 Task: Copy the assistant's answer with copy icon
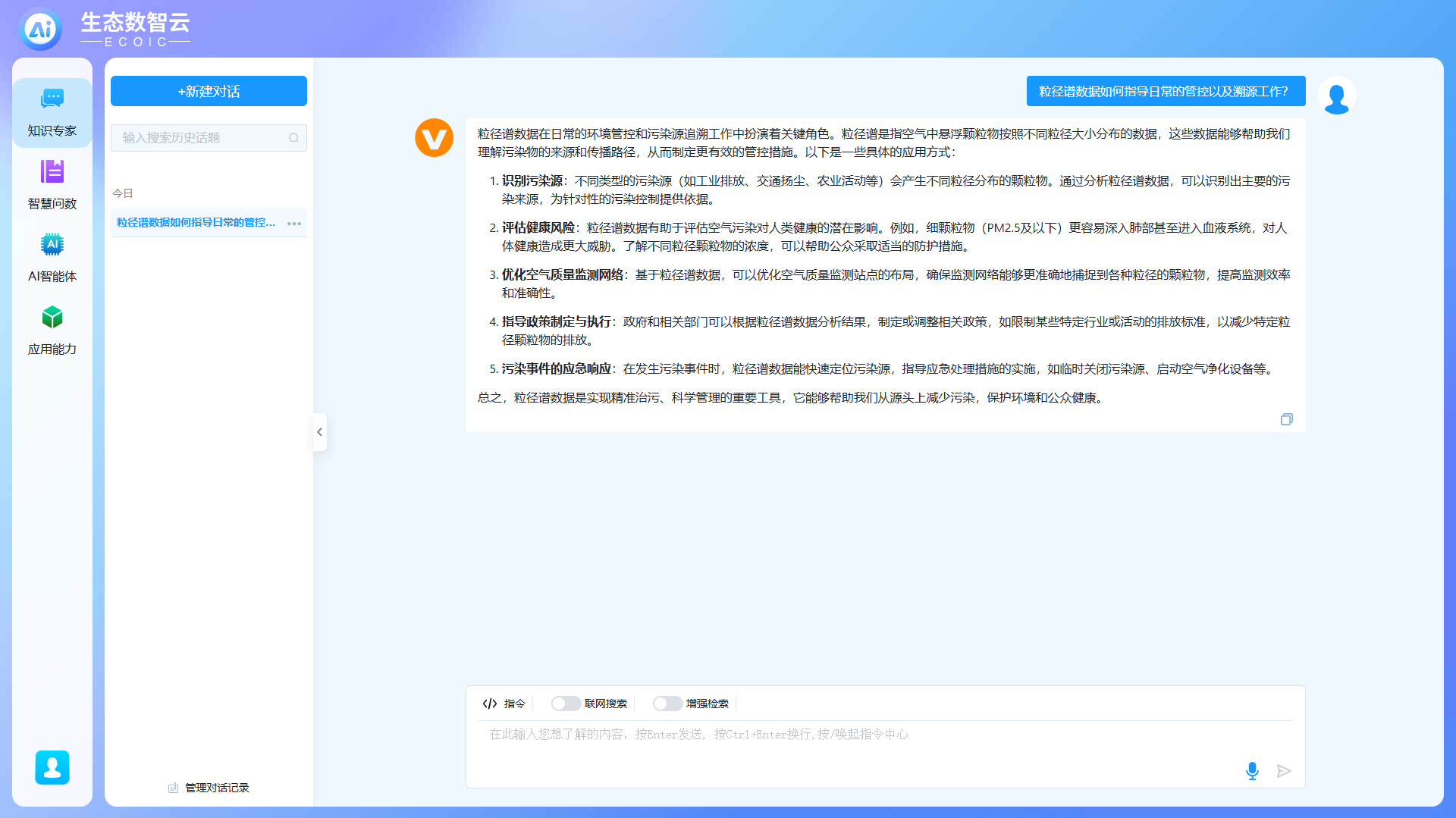(x=1286, y=419)
